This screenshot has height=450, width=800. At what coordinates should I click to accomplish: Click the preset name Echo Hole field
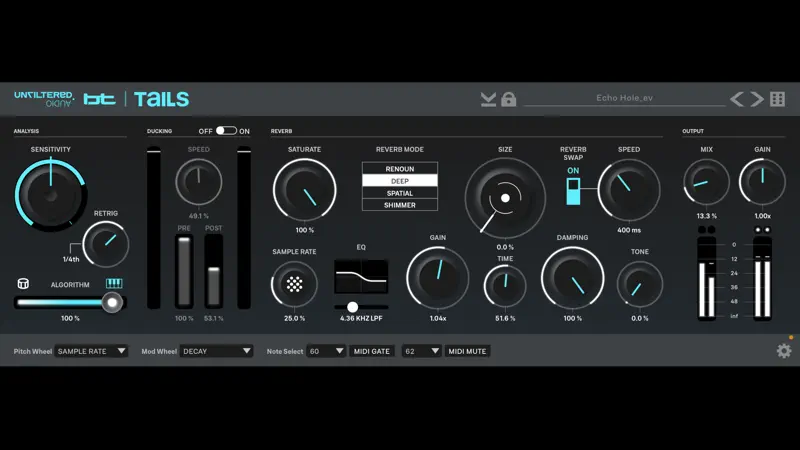pyautogui.click(x=624, y=98)
